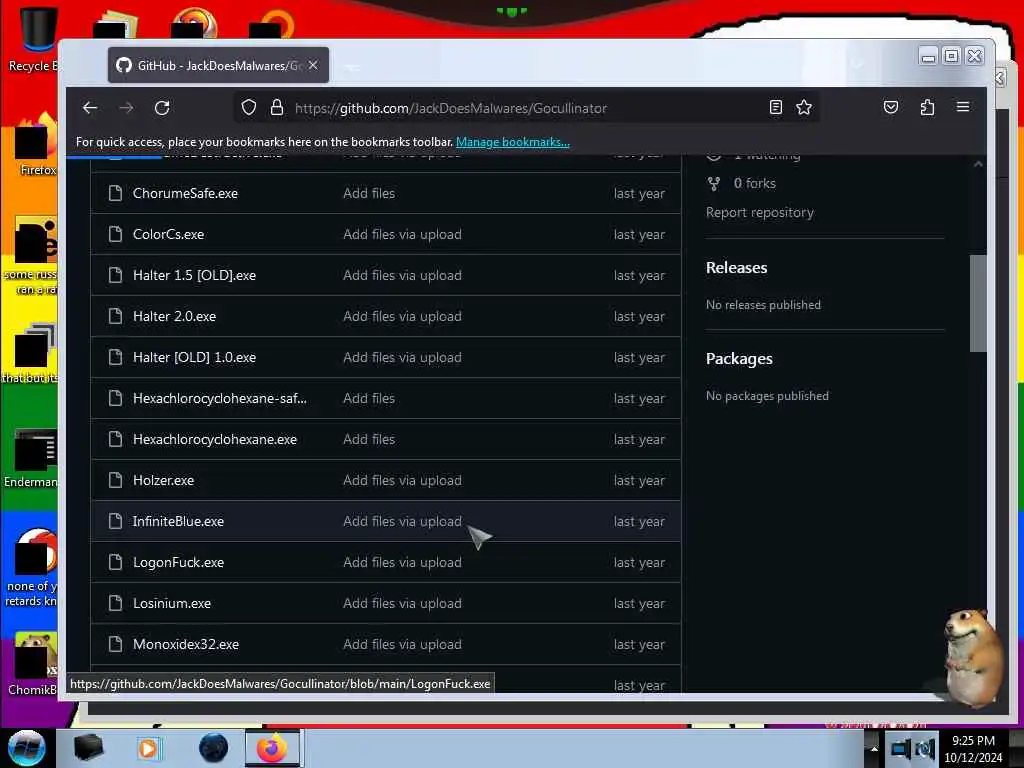Click the forks icon in the sidebar
This screenshot has height=768, width=1024.
[x=714, y=184]
